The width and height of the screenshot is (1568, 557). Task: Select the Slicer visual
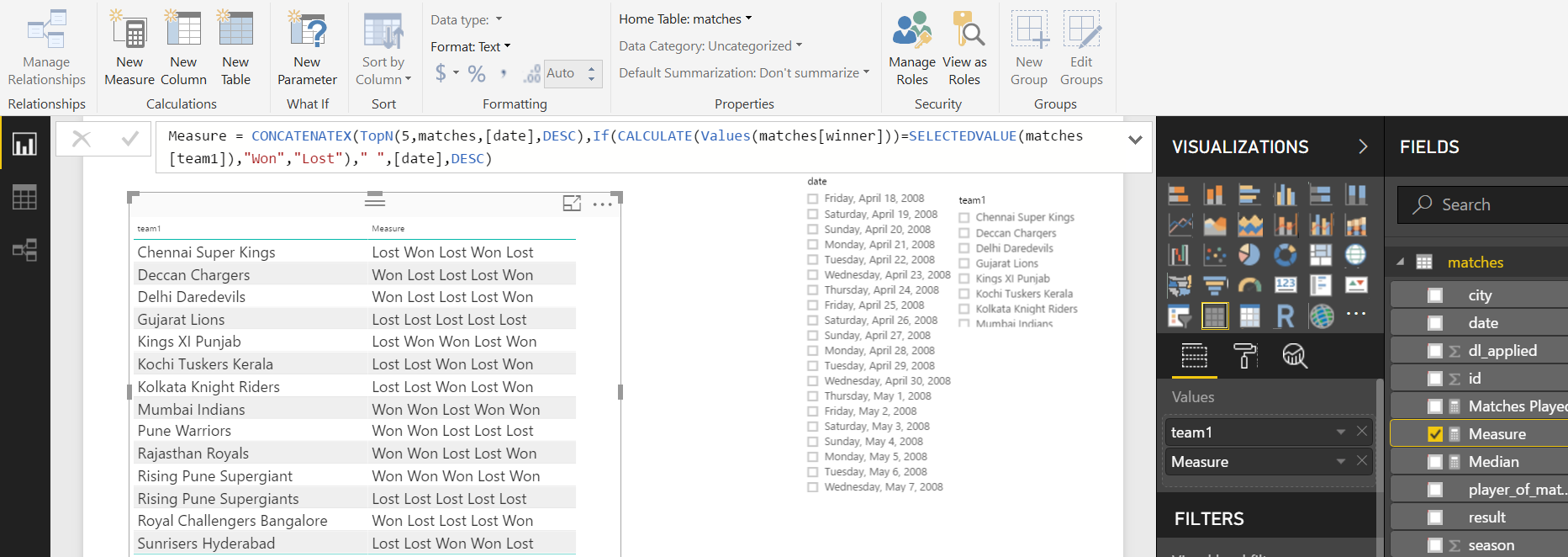tap(1179, 316)
